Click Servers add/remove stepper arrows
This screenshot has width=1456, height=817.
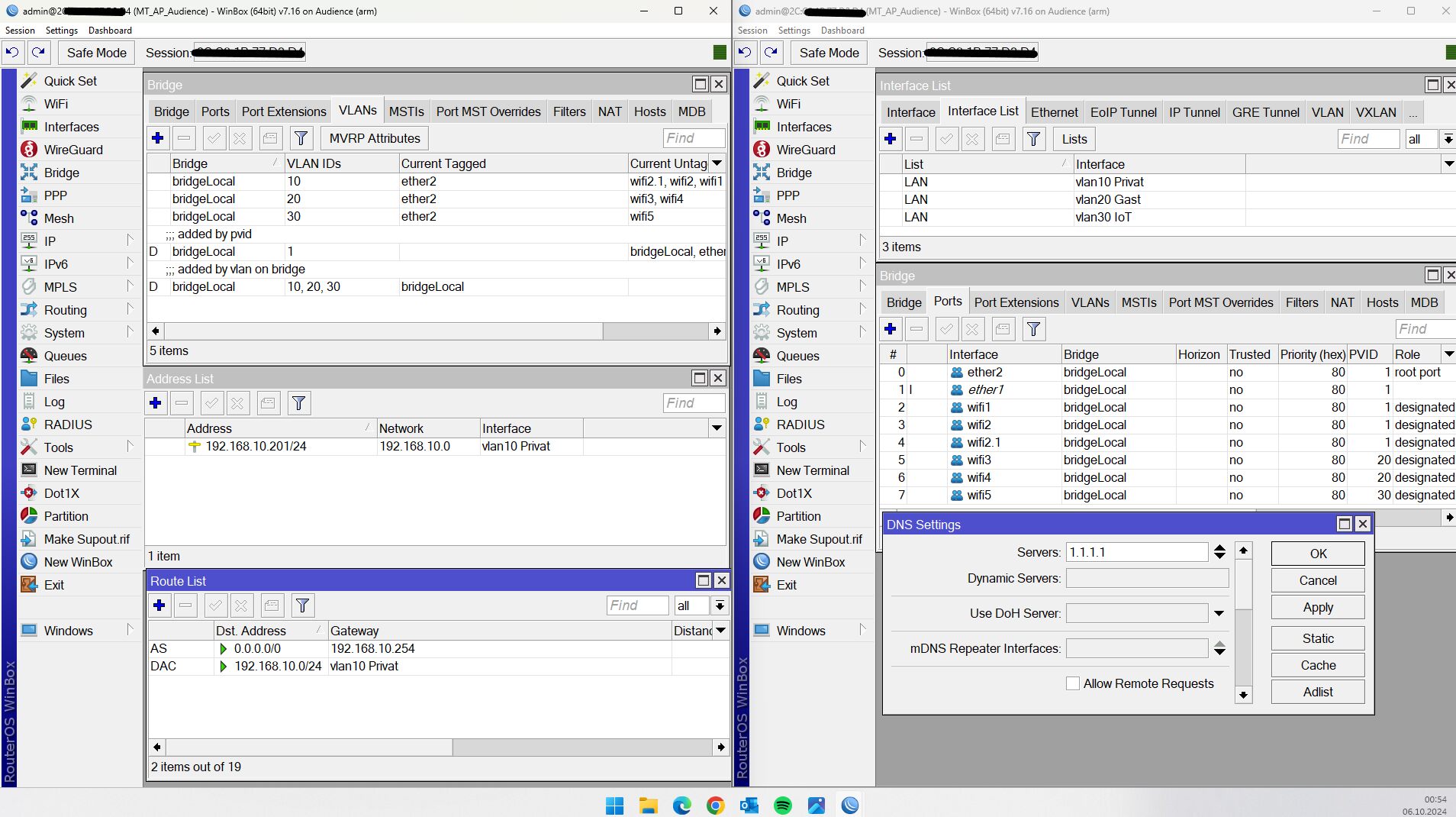pyautogui.click(x=1219, y=552)
